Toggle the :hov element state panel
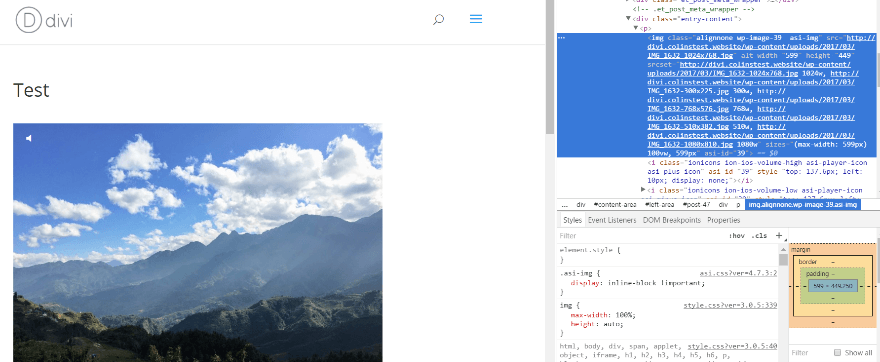The width and height of the screenshot is (880, 362). click(737, 236)
